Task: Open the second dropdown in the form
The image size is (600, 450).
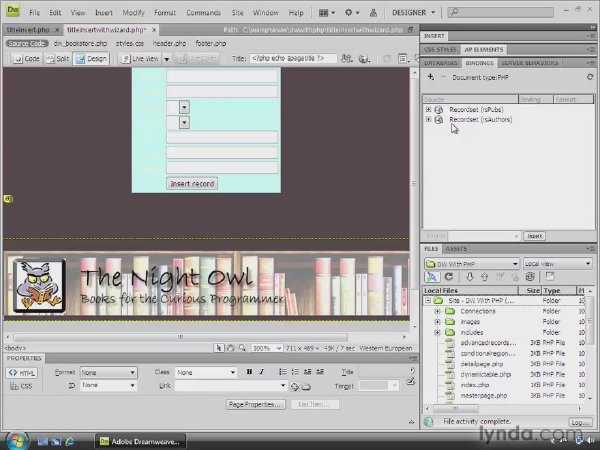Action: click(184, 122)
